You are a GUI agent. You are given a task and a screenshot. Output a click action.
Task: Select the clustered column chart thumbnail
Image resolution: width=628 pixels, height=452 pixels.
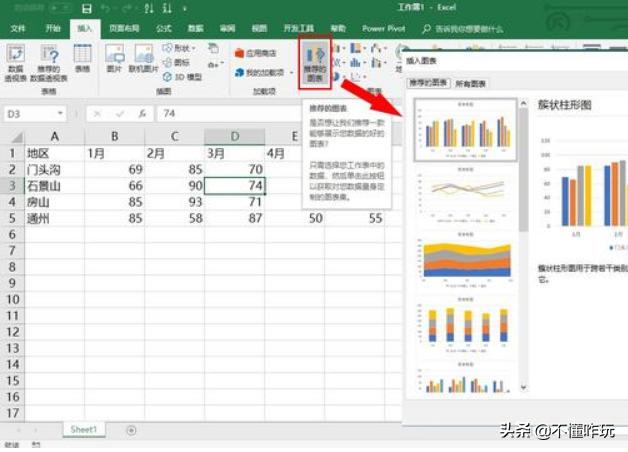[466, 130]
